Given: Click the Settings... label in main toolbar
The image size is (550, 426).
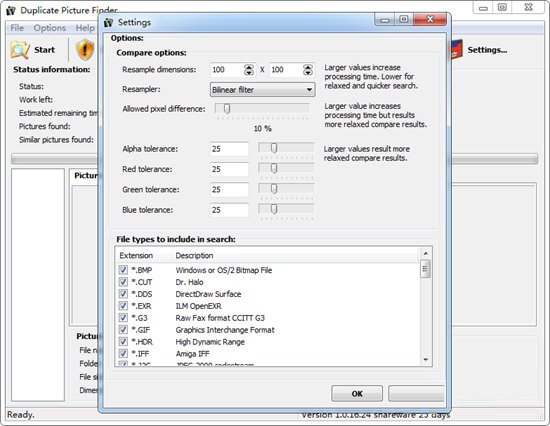Looking at the screenshot, I should click(487, 50).
